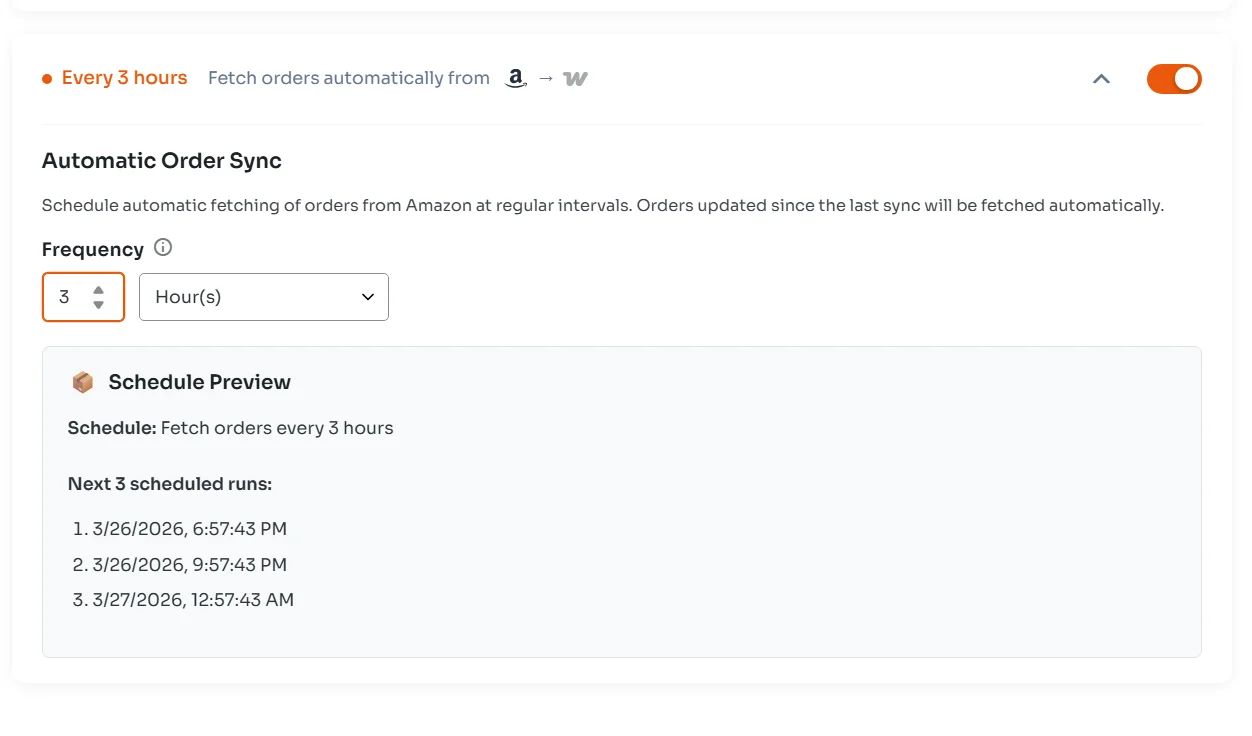Click the arrow between Amazon and Walmart icons

(x=545, y=78)
